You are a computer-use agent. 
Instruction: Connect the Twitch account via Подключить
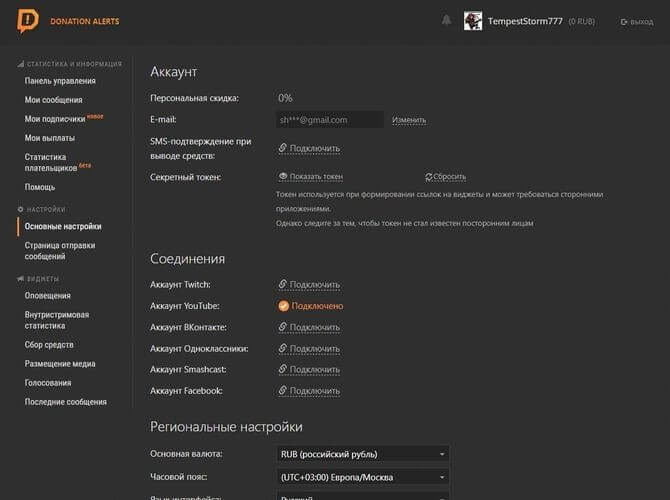click(315, 285)
